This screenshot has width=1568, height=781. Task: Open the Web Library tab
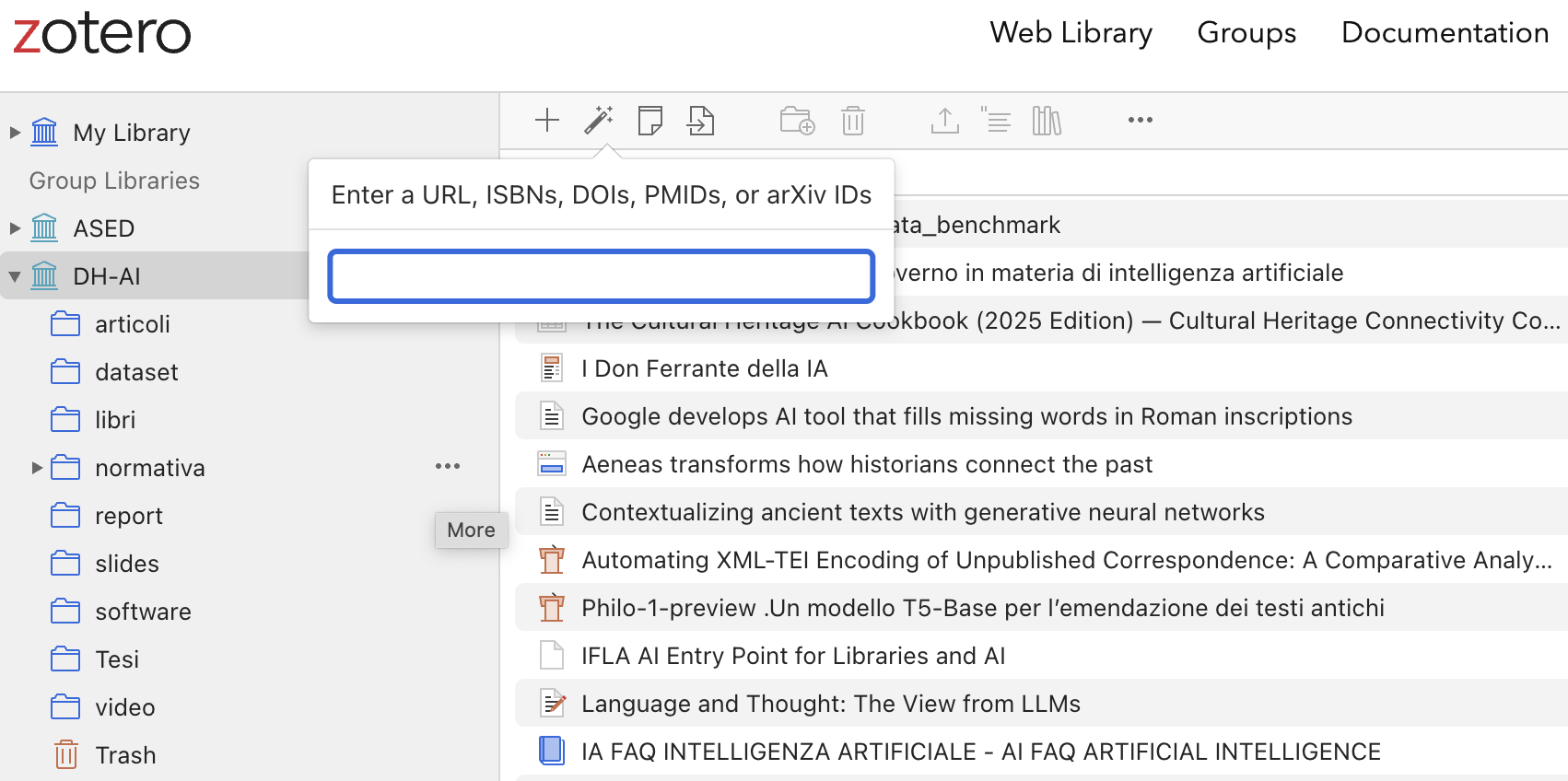coord(1071,32)
